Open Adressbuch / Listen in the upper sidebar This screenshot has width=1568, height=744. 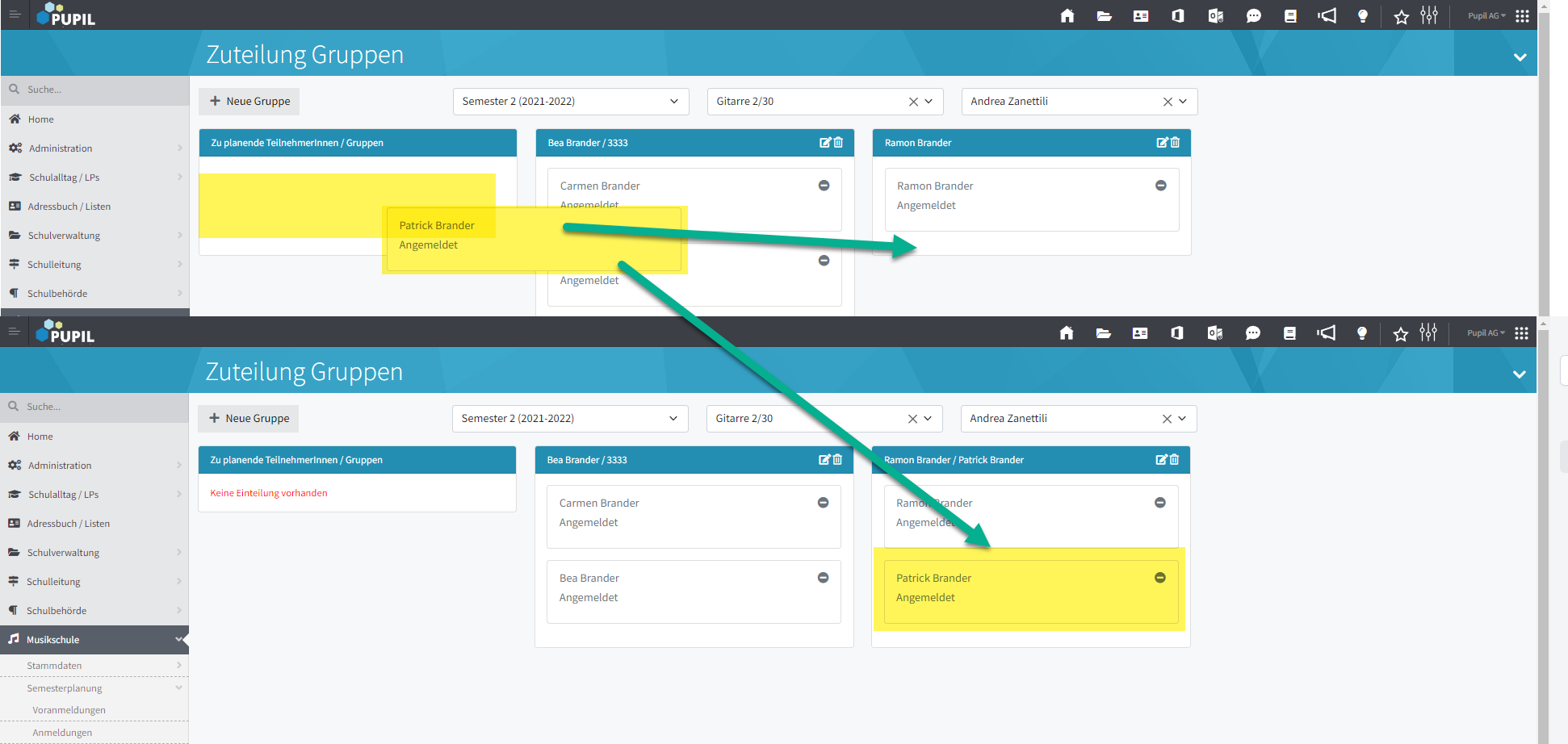click(95, 207)
